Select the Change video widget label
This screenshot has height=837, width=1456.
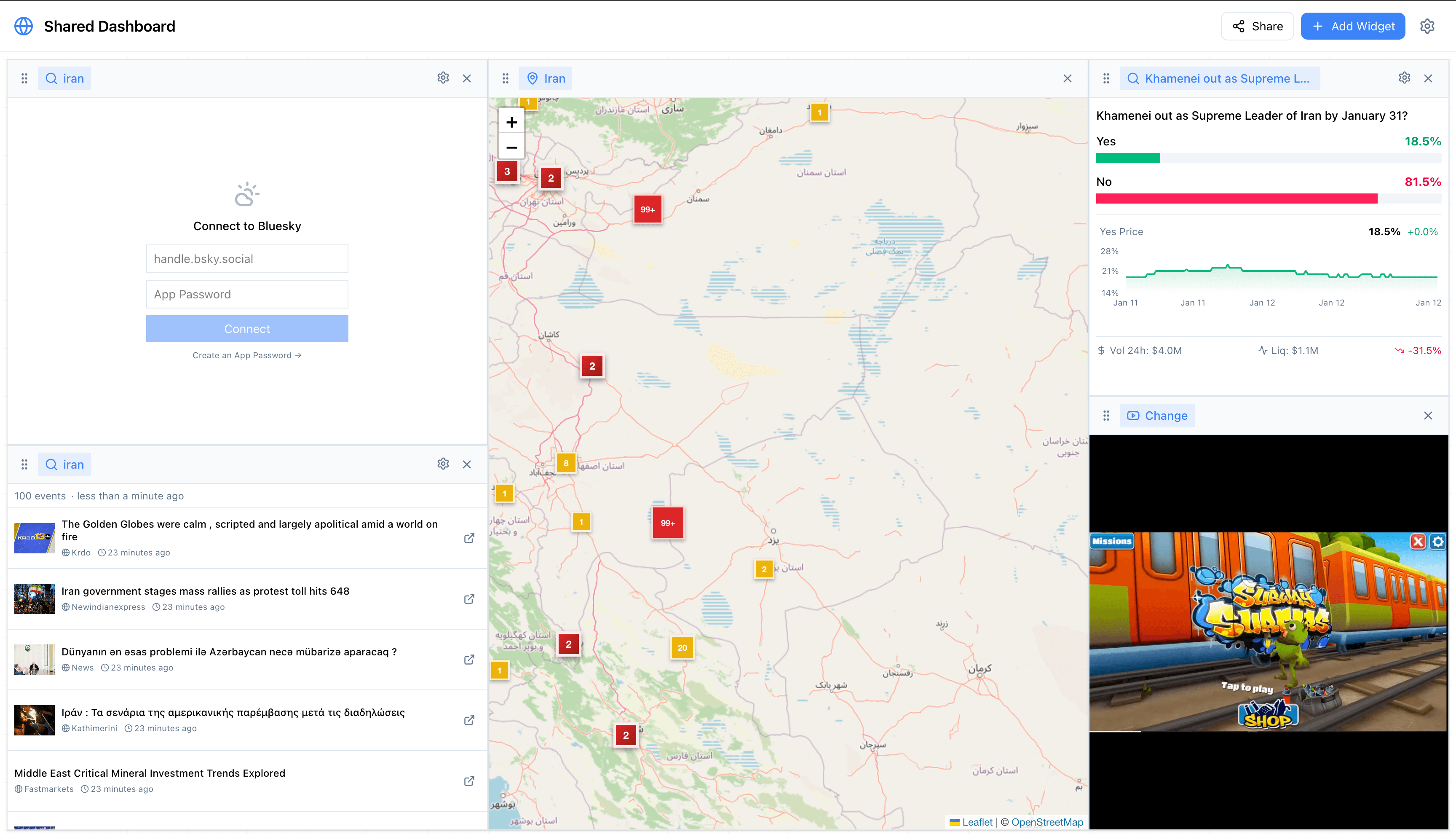point(1156,416)
